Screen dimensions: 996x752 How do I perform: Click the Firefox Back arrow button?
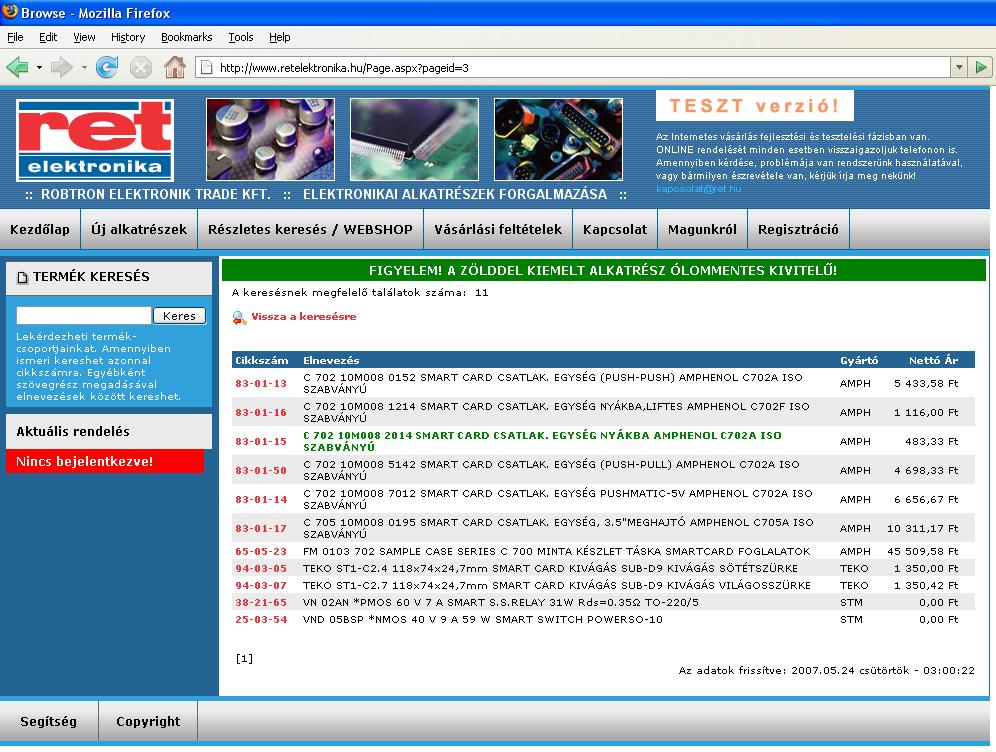[17, 67]
